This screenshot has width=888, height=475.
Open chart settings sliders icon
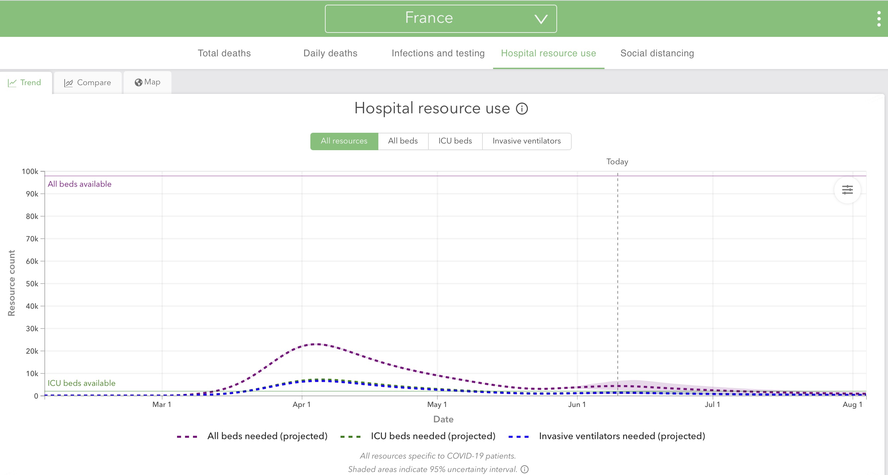[847, 190]
